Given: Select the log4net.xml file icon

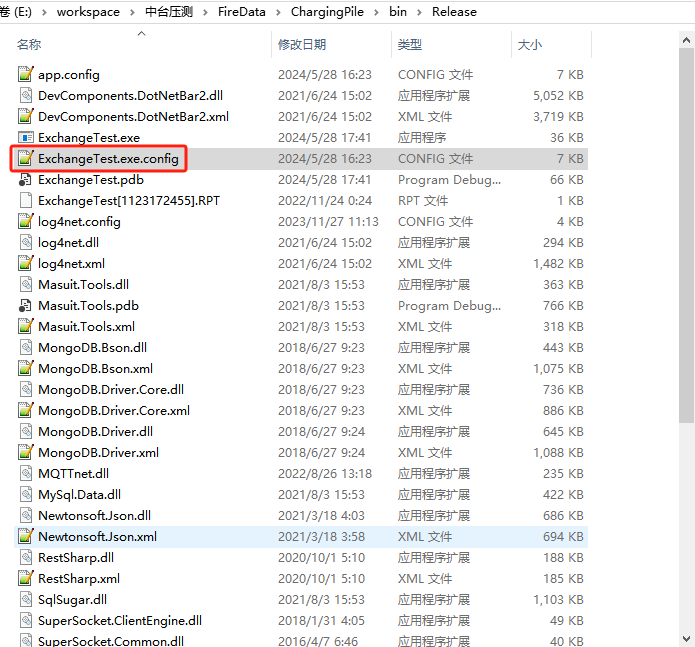Looking at the screenshot, I should 26,263.
